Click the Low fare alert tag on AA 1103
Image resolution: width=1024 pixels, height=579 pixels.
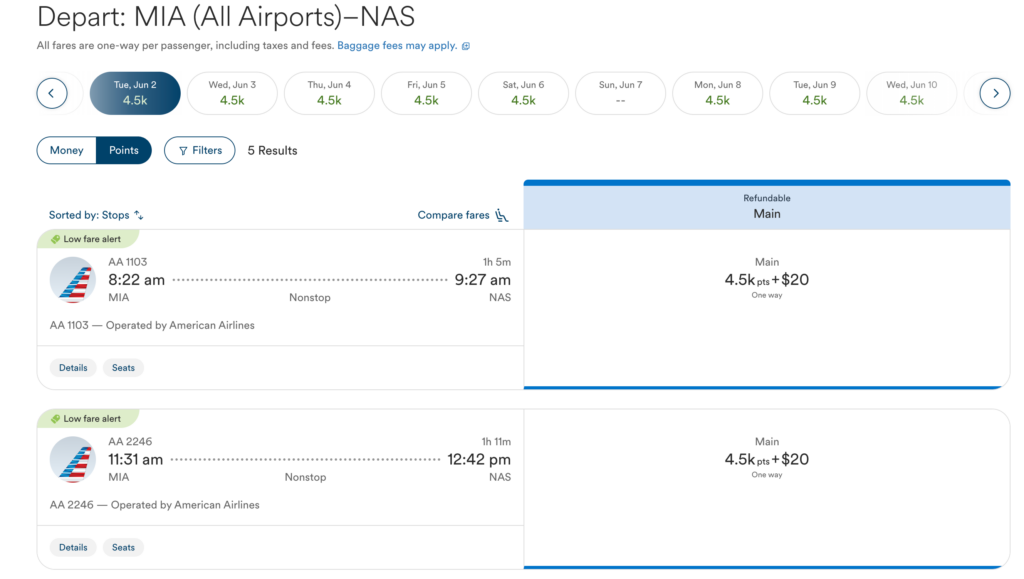click(87, 239)
